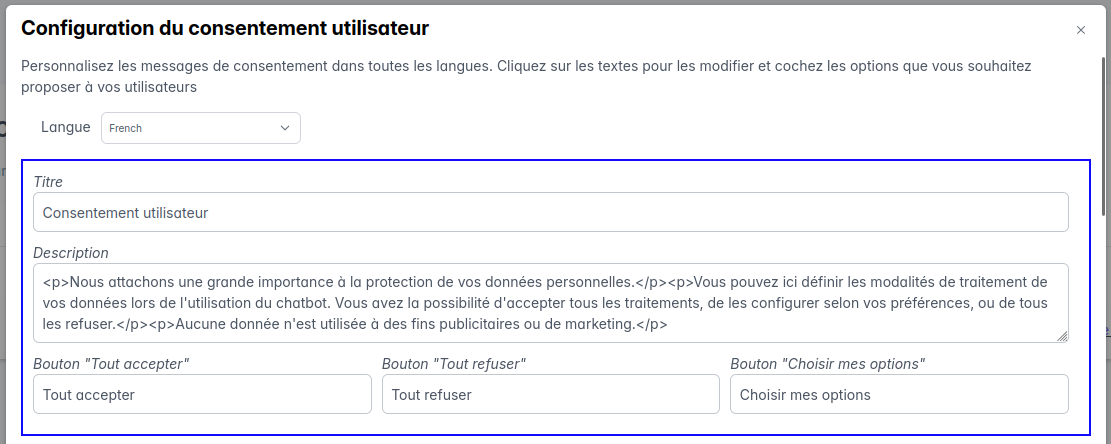Click the "Tout accepter" button text field
Image resolution: width=1111 pixels, height=444 pixels.
tap(202, 394)
